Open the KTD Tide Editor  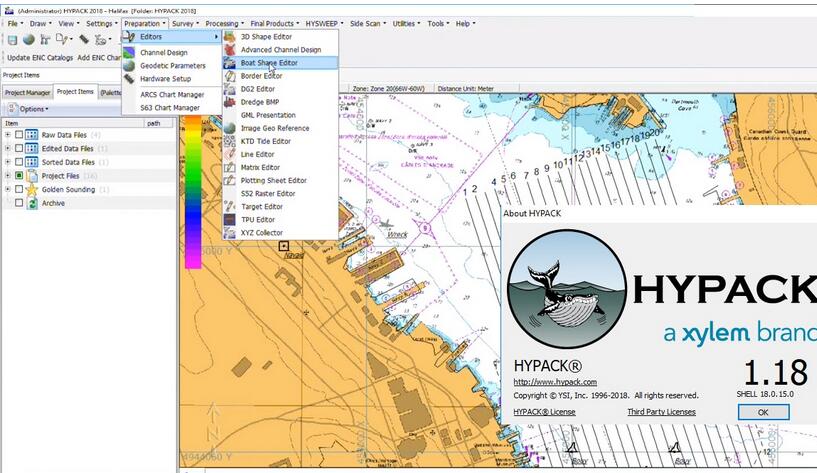281,141
